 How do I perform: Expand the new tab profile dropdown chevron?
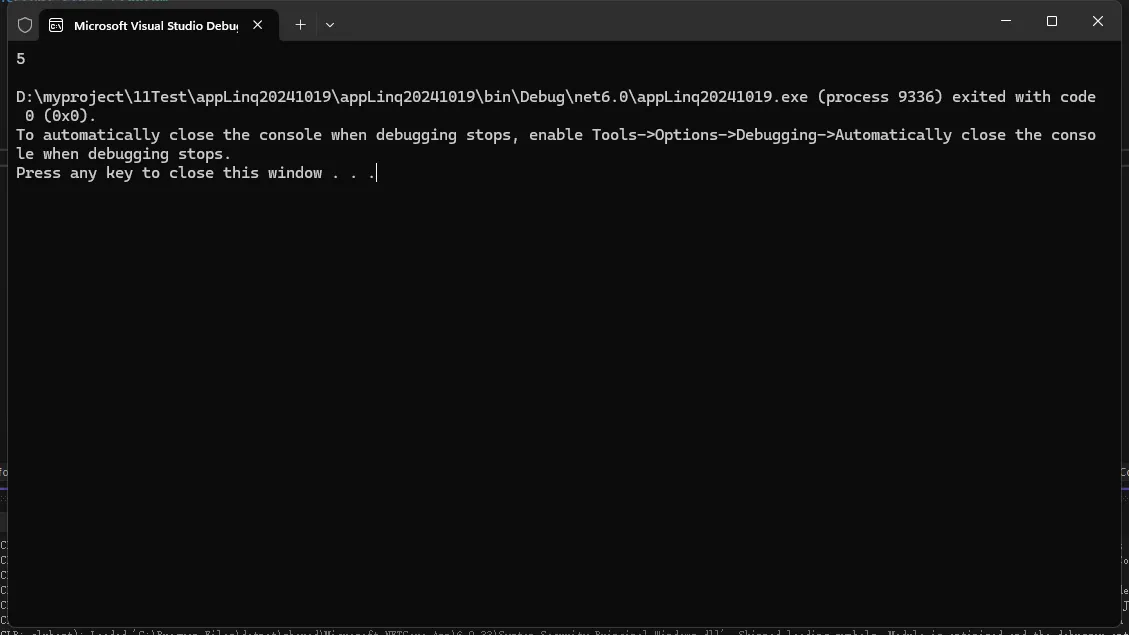point(330,25)
